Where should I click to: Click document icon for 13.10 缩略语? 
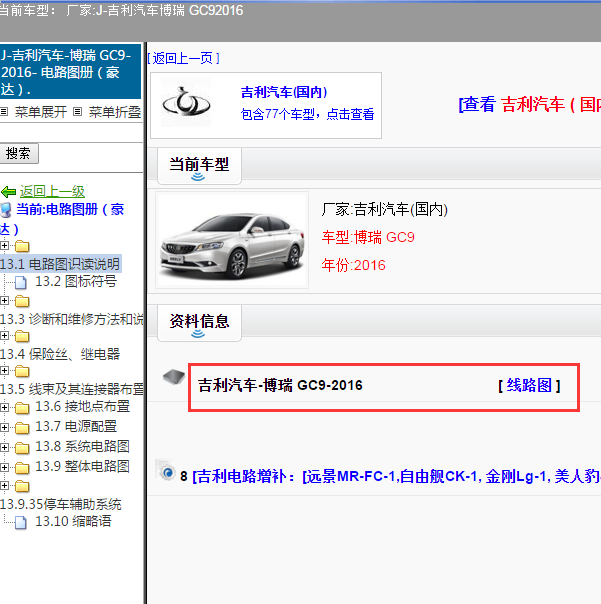pyautogui.click(x=21, y=522)
